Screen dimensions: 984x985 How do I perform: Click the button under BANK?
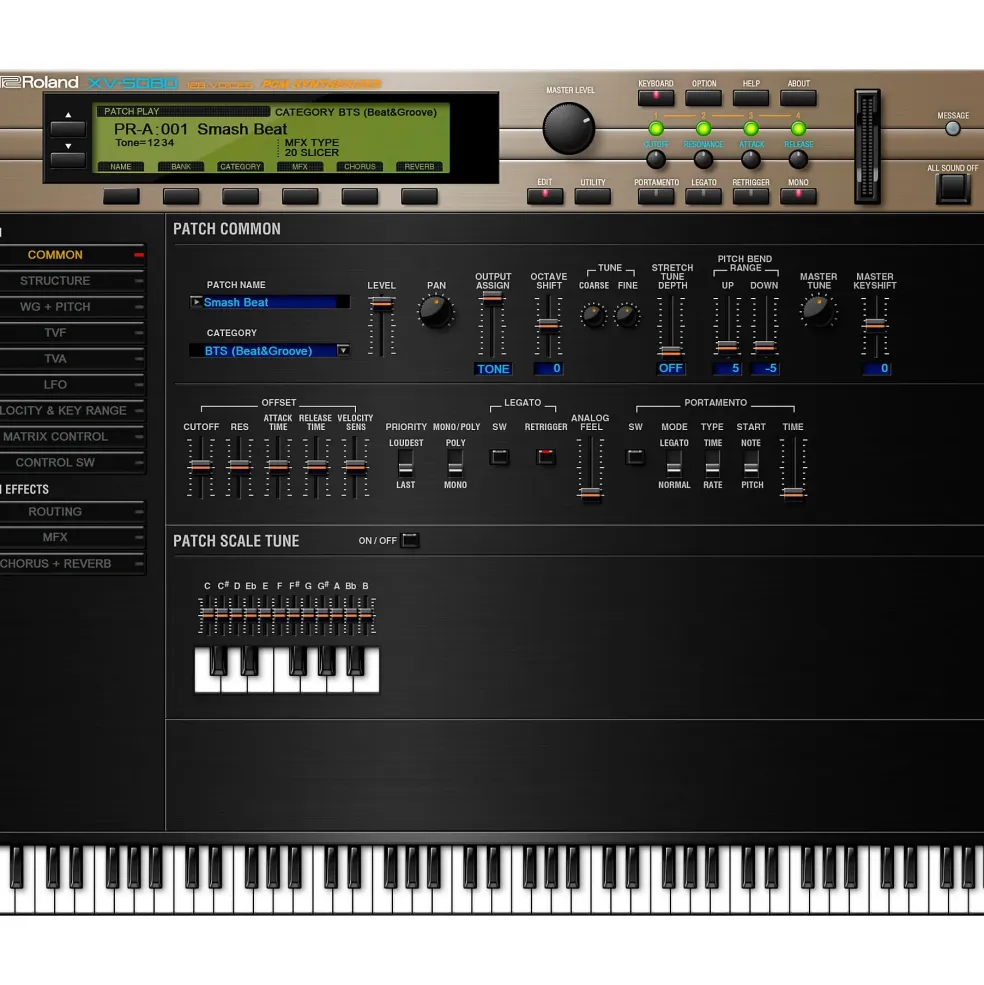(181, 197)
